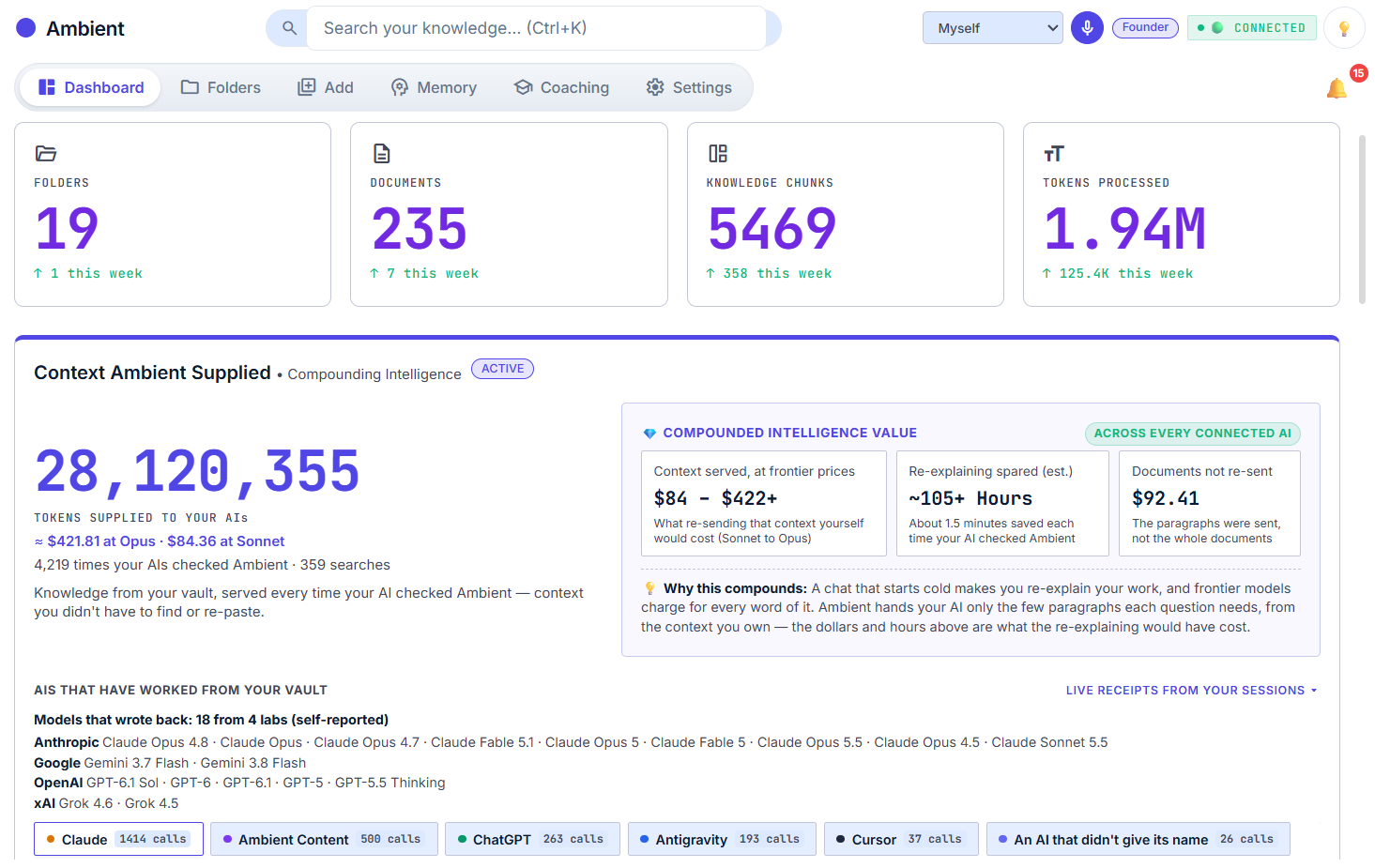The width and height of the screenshot is (1375, 868).
Task: Click the lightbulb tips icon
Action: tap(1344, 28)
